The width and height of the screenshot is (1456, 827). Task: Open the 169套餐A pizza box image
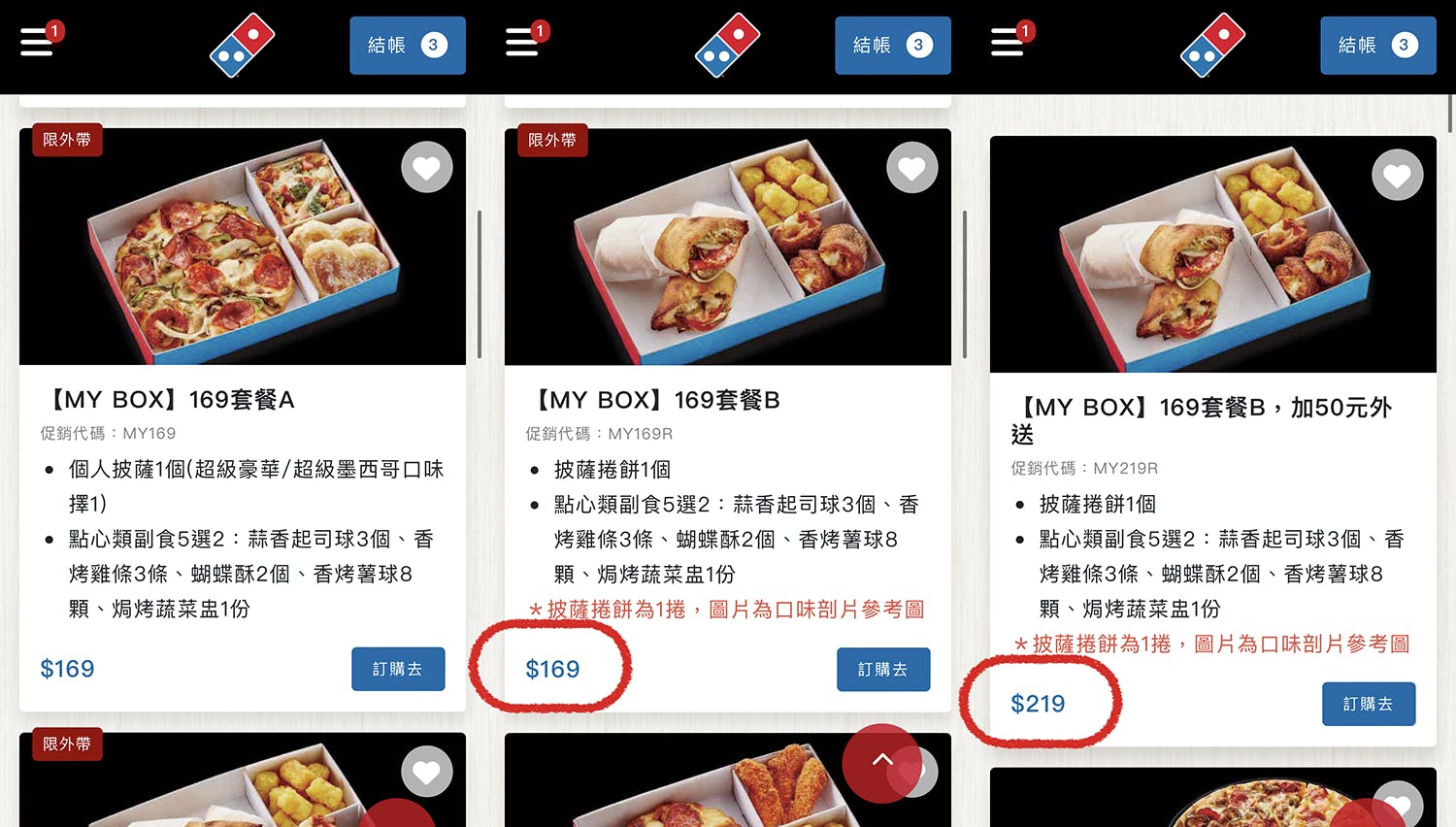tap(243, 247)
